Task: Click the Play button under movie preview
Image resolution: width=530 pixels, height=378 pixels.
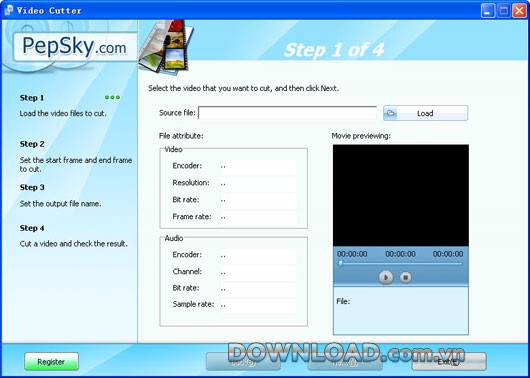Action: [386, 278]
